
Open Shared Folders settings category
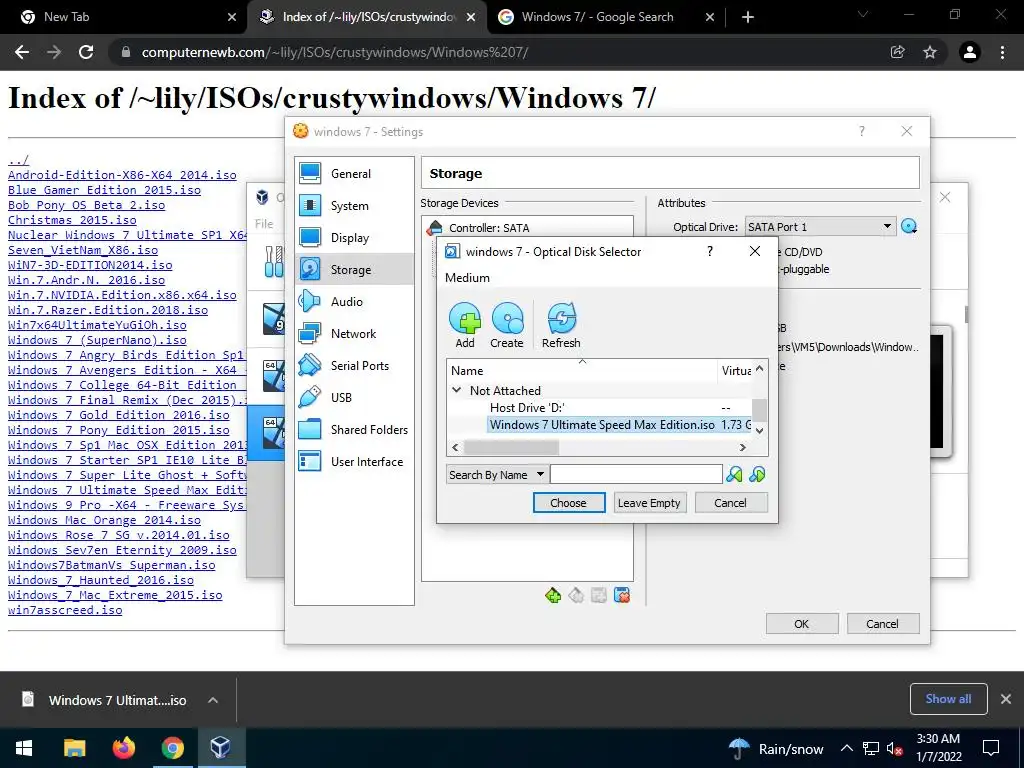(354, 430)
